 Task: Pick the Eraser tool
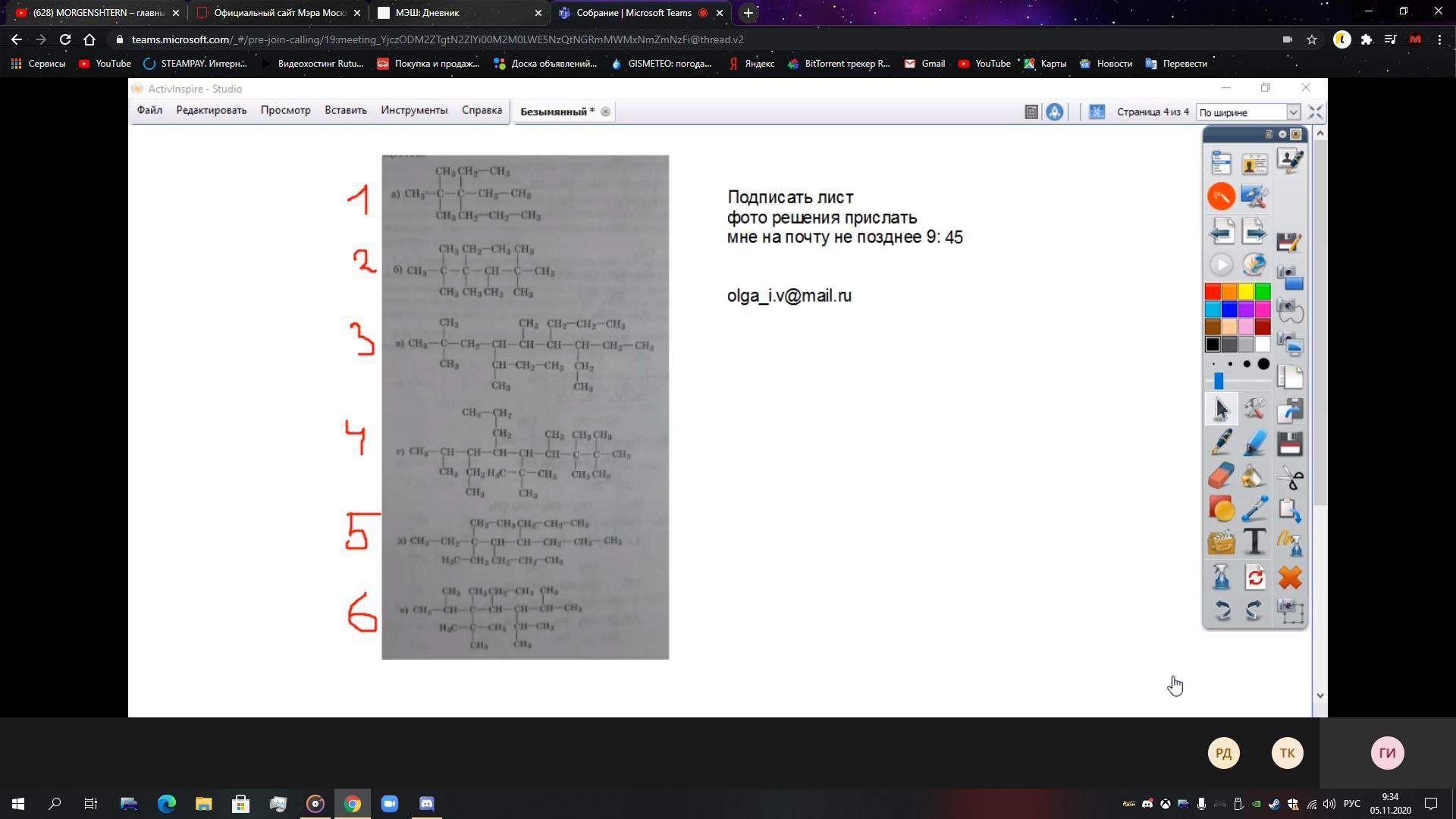1221,476
